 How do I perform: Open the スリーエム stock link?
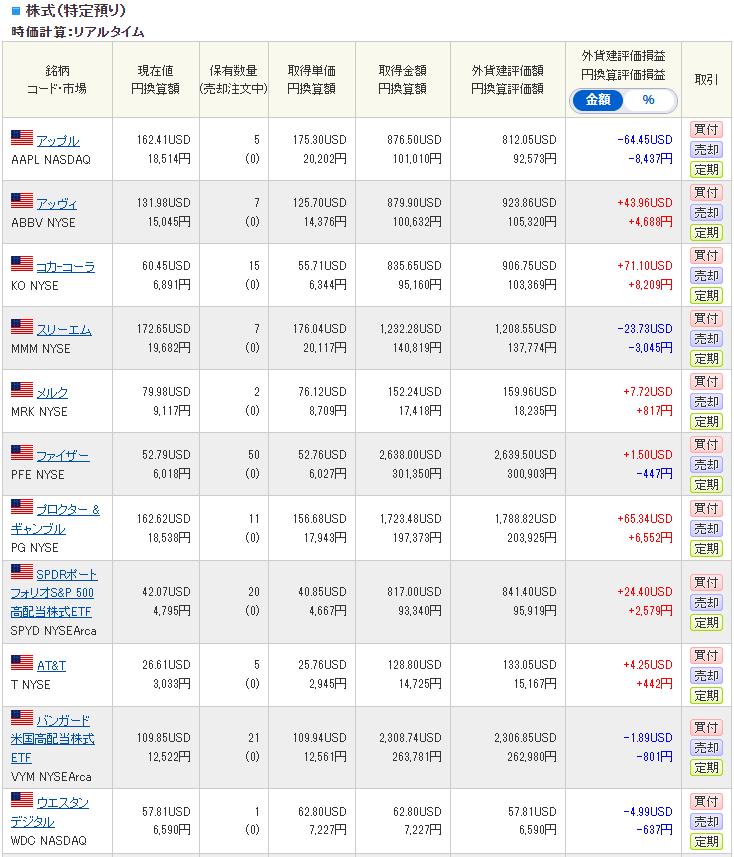64,330
